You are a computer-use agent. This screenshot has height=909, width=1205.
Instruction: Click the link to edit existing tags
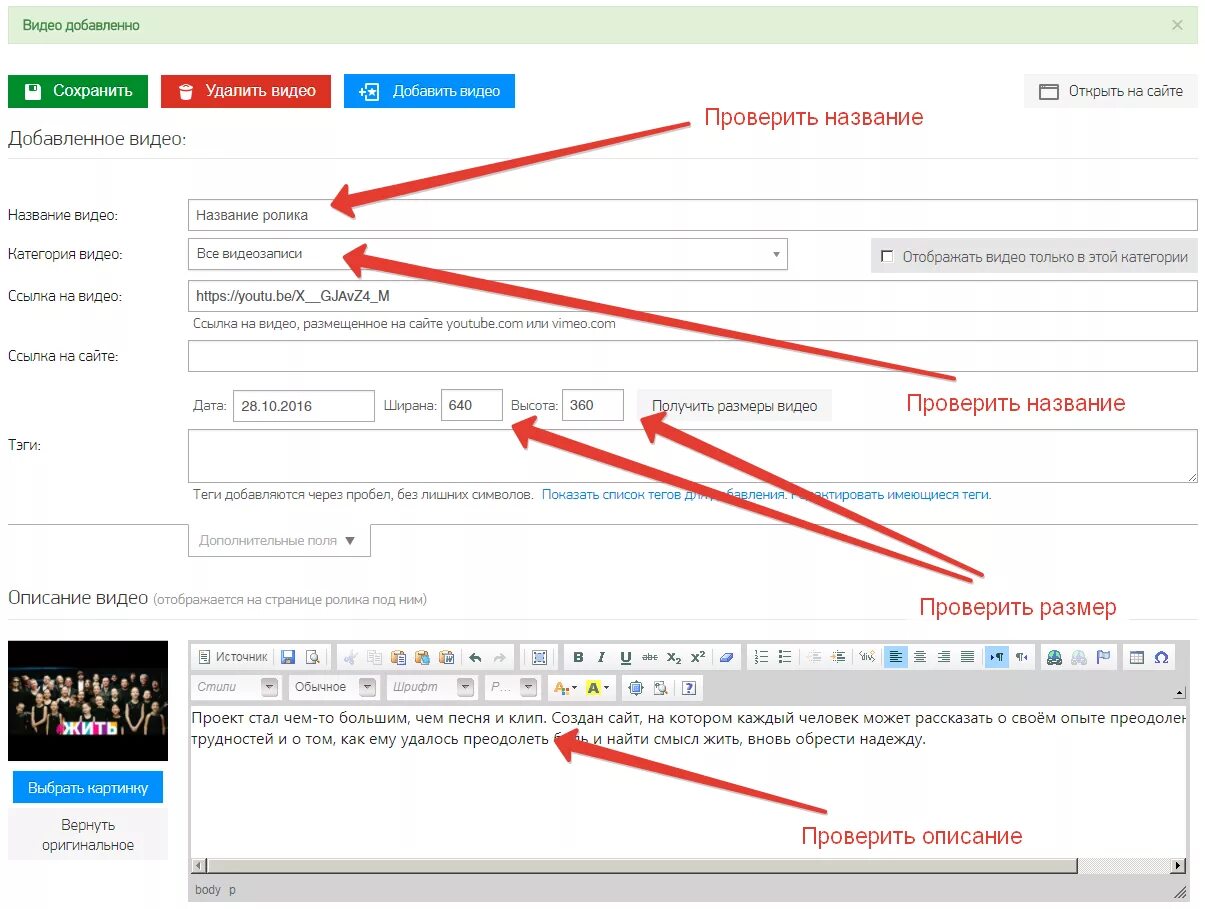[890, 494]
